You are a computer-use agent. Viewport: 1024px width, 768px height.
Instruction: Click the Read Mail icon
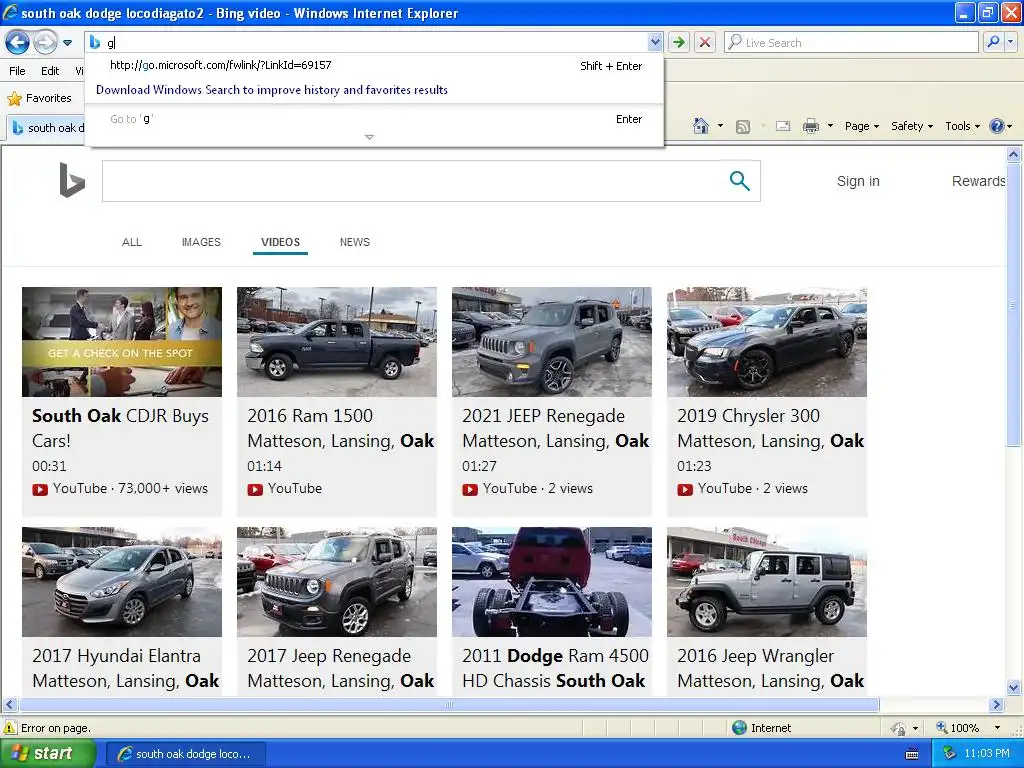click(783, 126)
